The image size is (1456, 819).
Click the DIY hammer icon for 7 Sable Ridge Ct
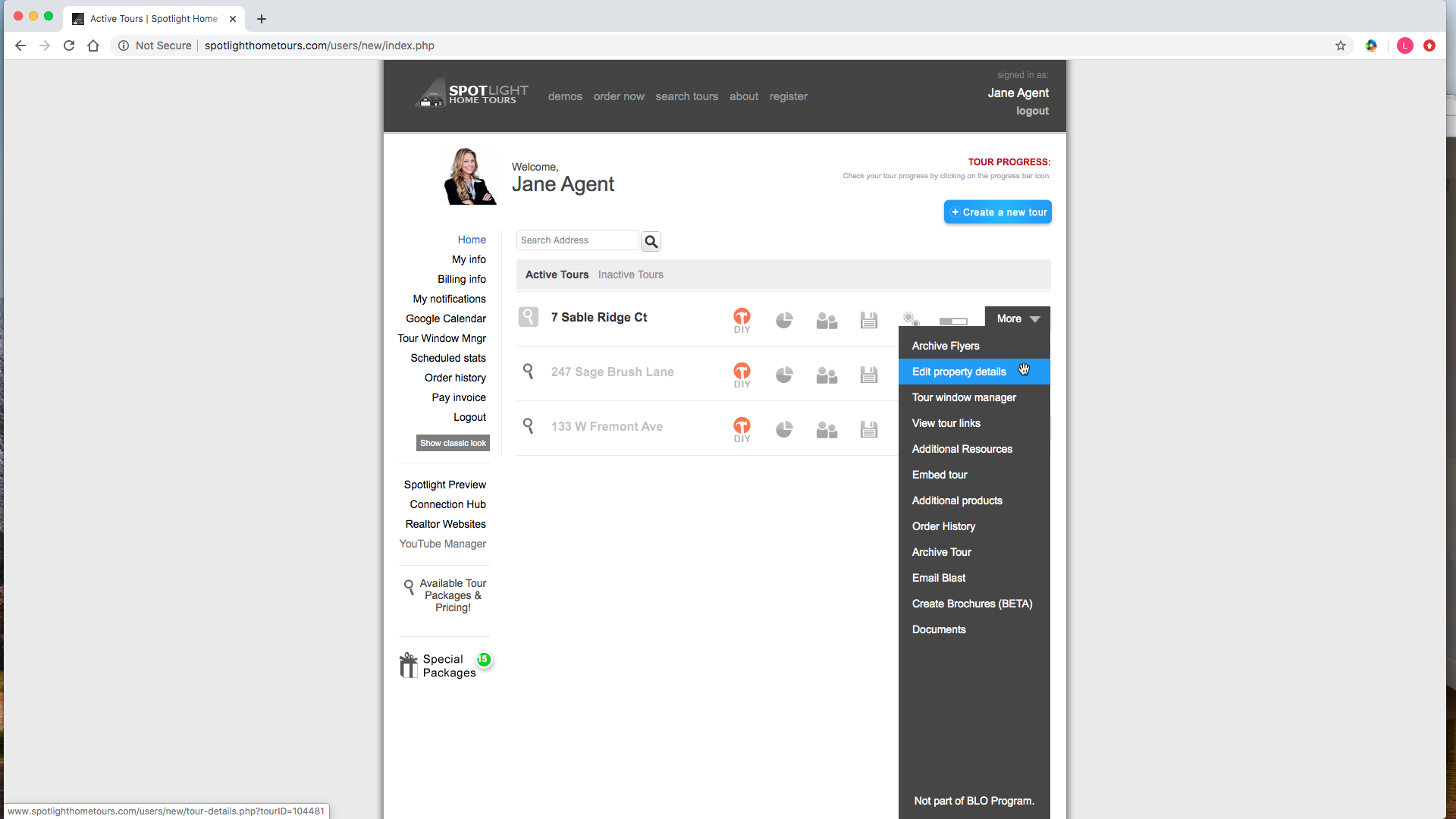coord(742,319)
